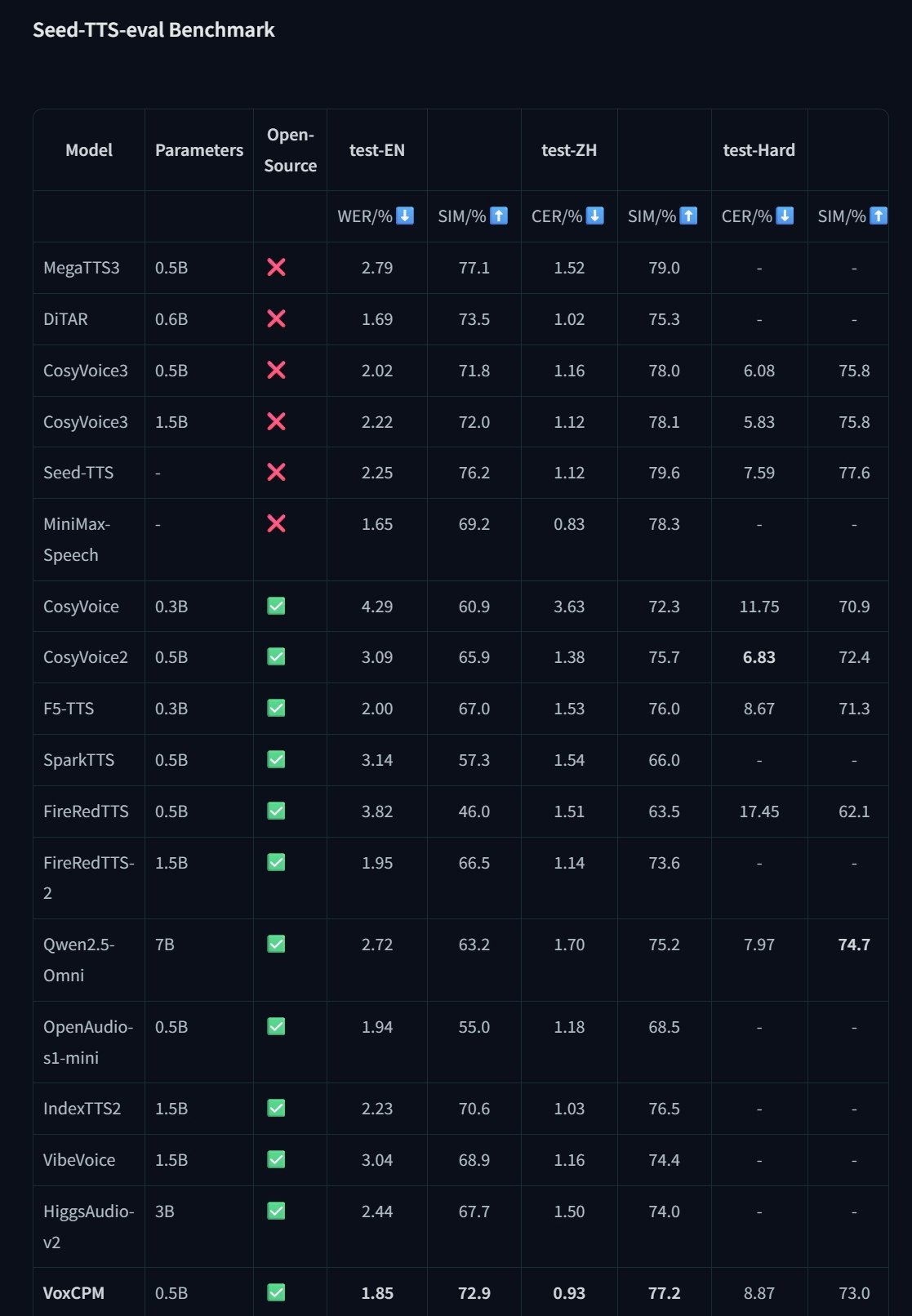Click the HiggsAudio-v2 model name
Image resolution: width=912 pixels, height=1316 pixels.
(89, 1226)
